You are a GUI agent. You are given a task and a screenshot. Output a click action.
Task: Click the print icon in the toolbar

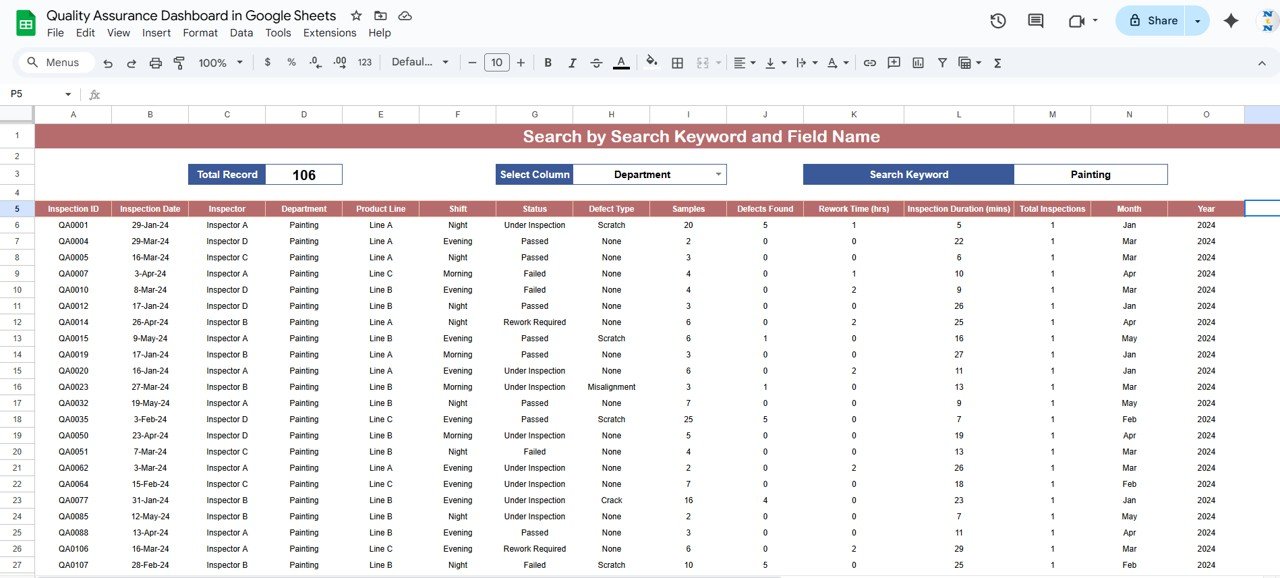(155, 63)
